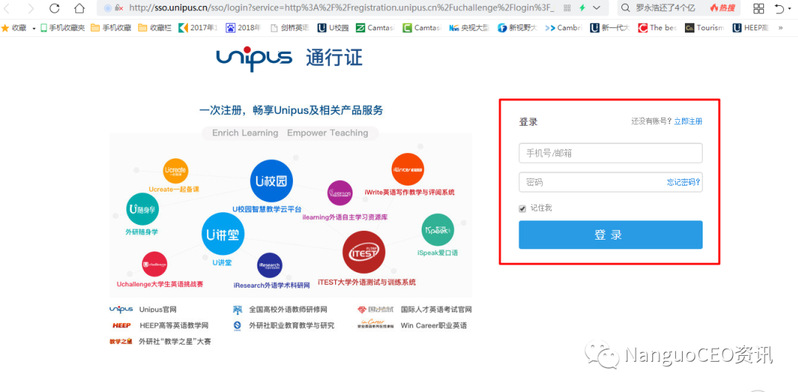Open the Tourism bookmark
The height and width of the screenshot is (392, 798).
(704, 28)
